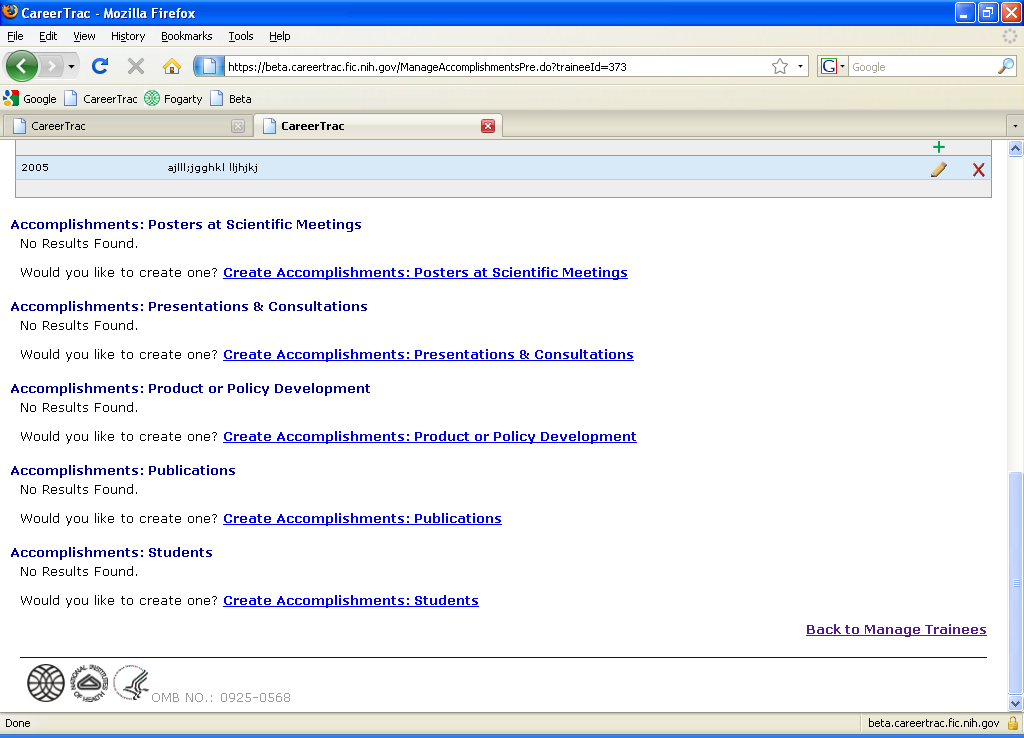Image resolution: width=1024 pixels, height=738 pixels.
Task: Expand the URL bar history dropdown
Action: point(801,67)
